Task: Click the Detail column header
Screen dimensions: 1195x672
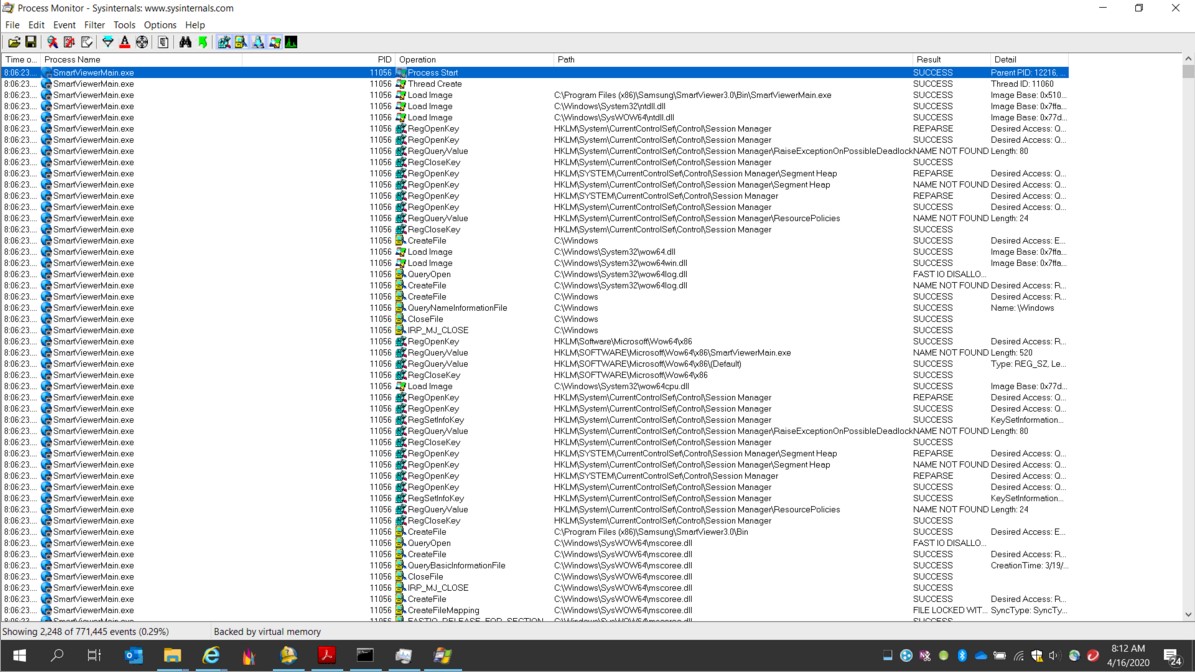Action: [x=1029, y=59]
